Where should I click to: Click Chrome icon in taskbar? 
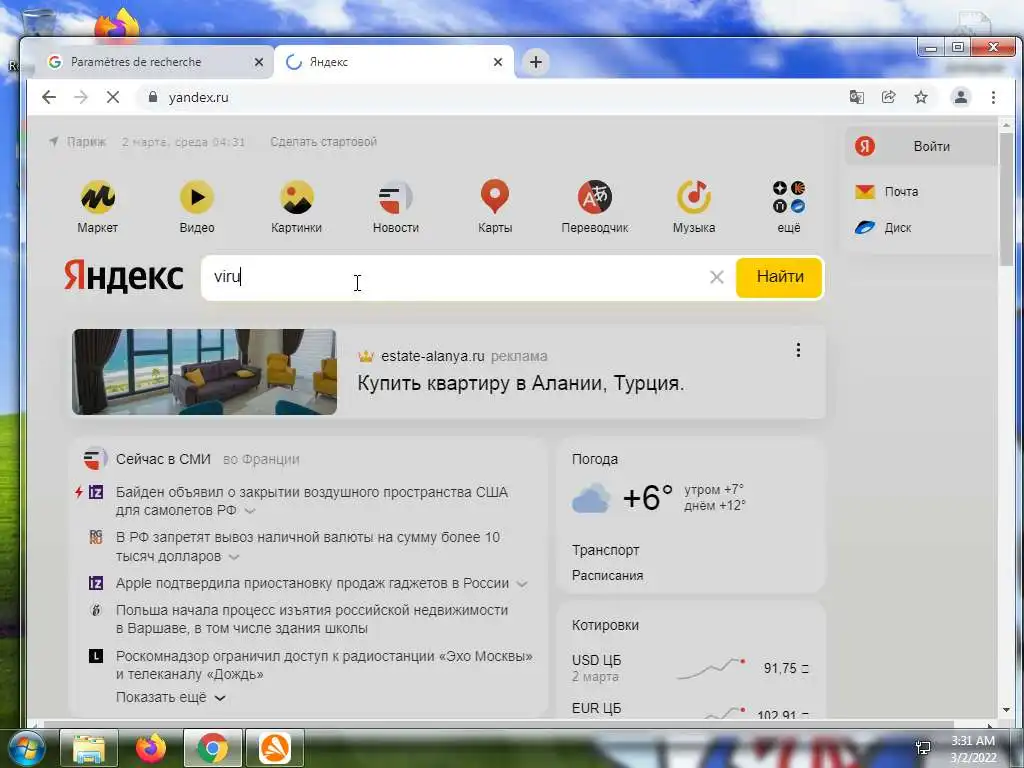[213, 748]
